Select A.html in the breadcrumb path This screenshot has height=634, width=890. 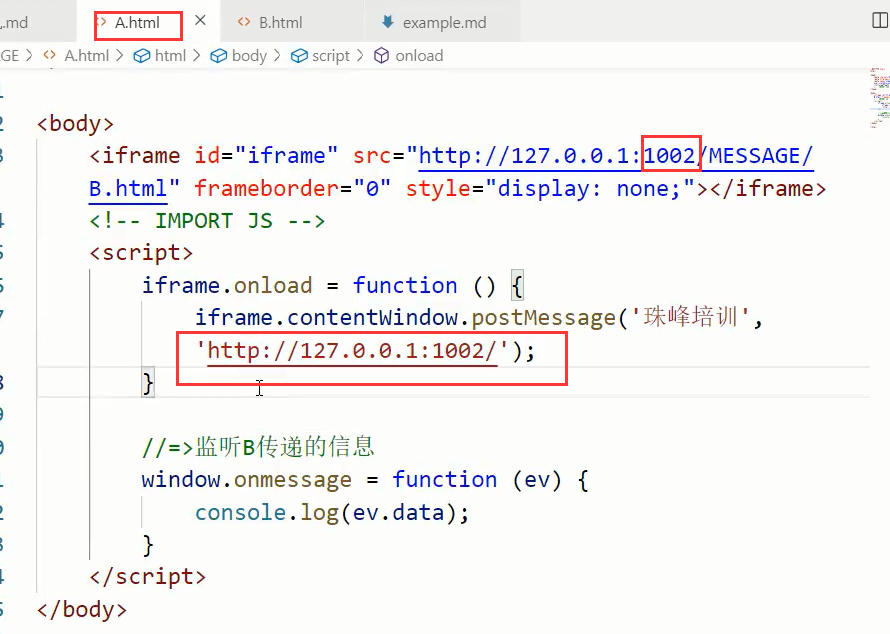[86, 56]
